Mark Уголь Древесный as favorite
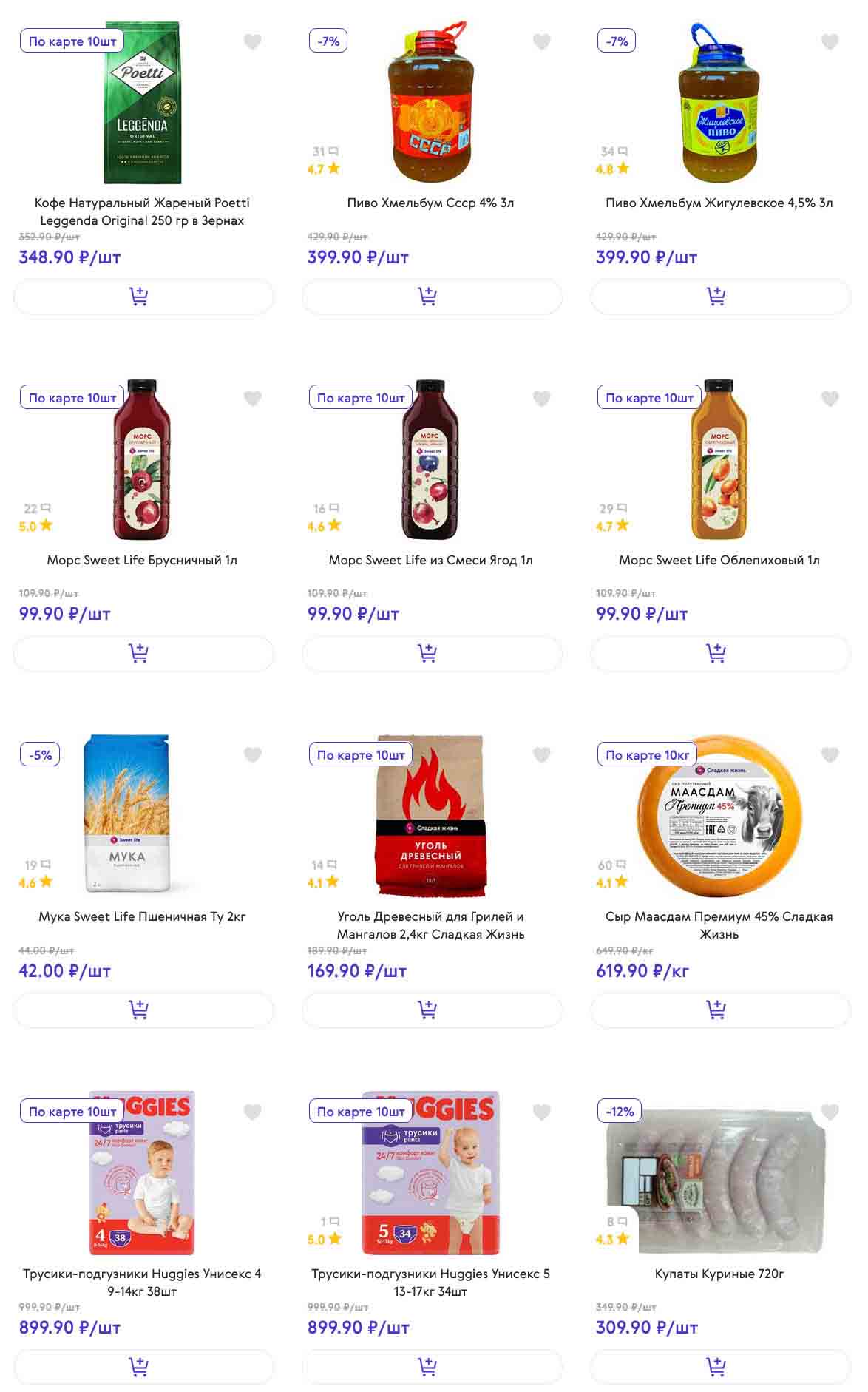The height and width of the screenshot is (1392, 868). (541, 755)
